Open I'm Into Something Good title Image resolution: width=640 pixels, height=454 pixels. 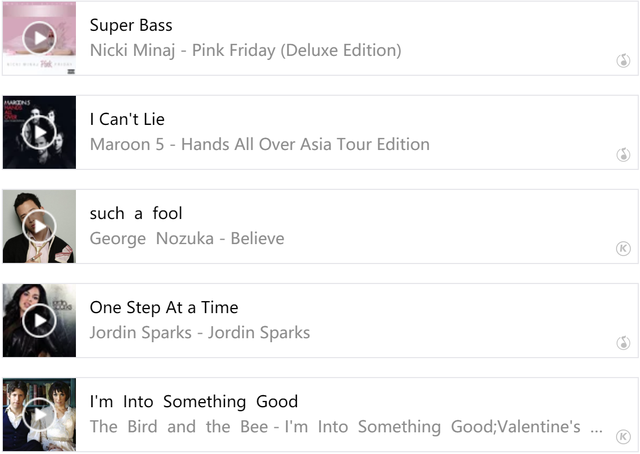click(x=194, y=401)
